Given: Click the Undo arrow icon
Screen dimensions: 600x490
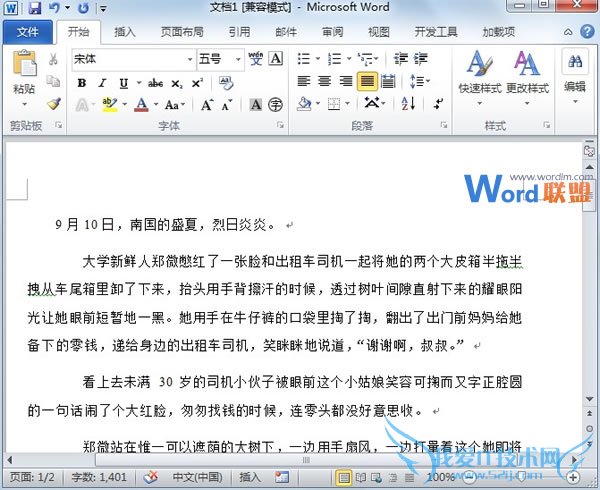Looking at the screenshot, I should click(x=54, y=7).
